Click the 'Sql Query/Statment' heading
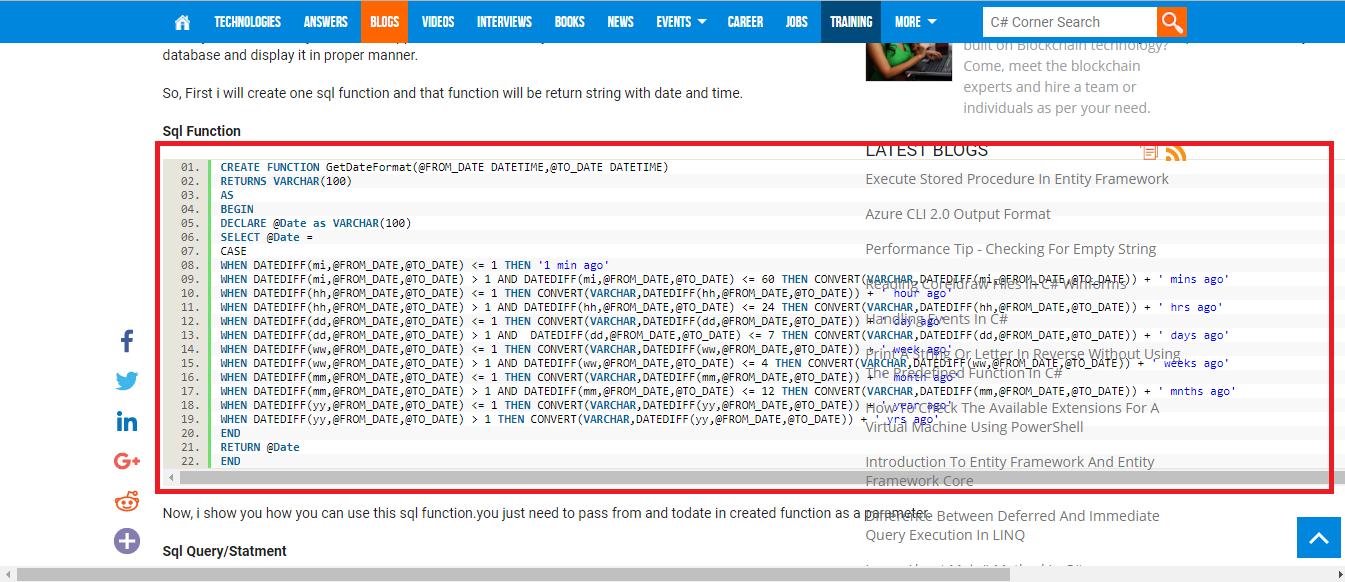 coord(224,551)
